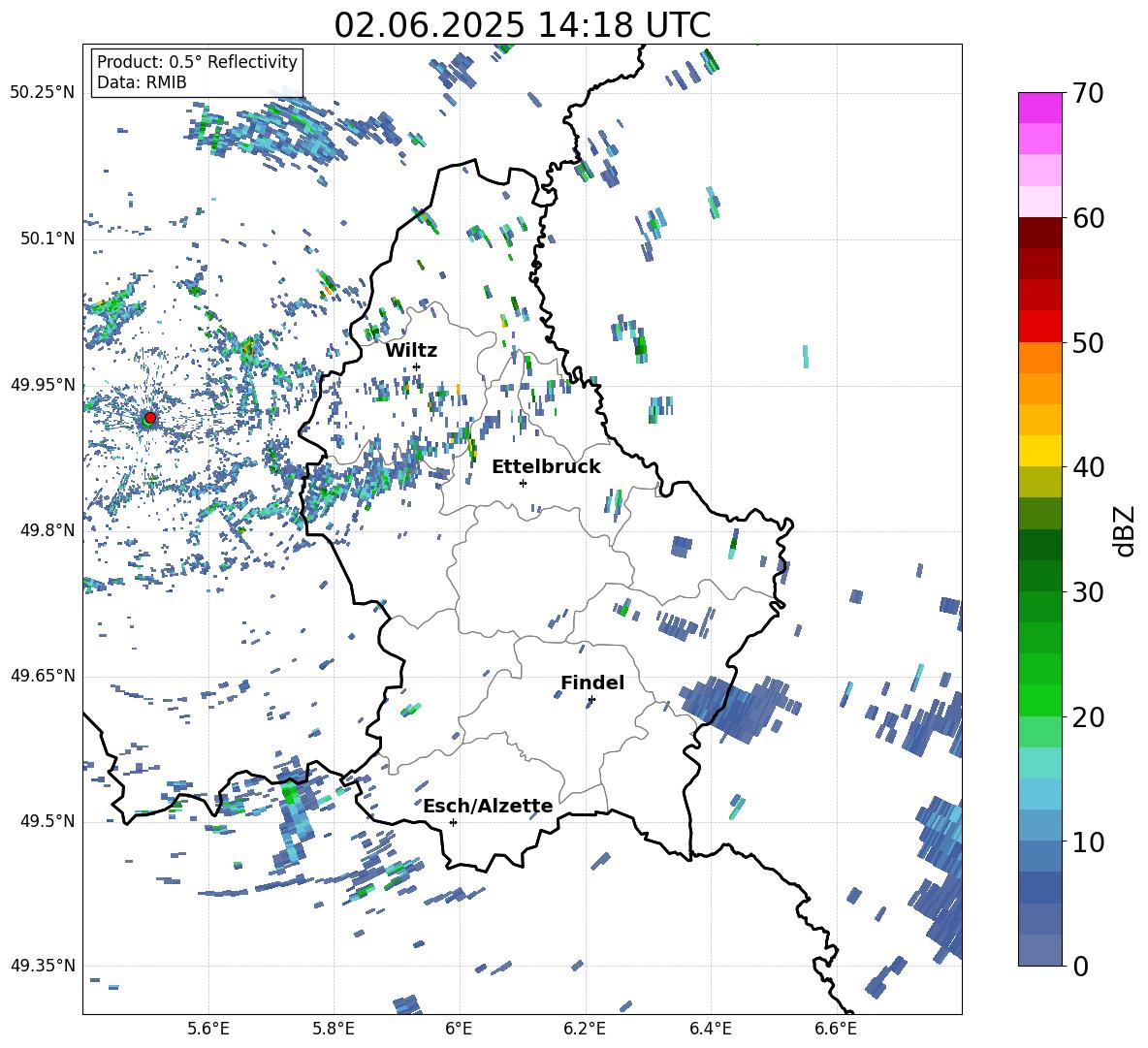
Task: Click the Esch/Alzette city label
Action: pos(488,806)
